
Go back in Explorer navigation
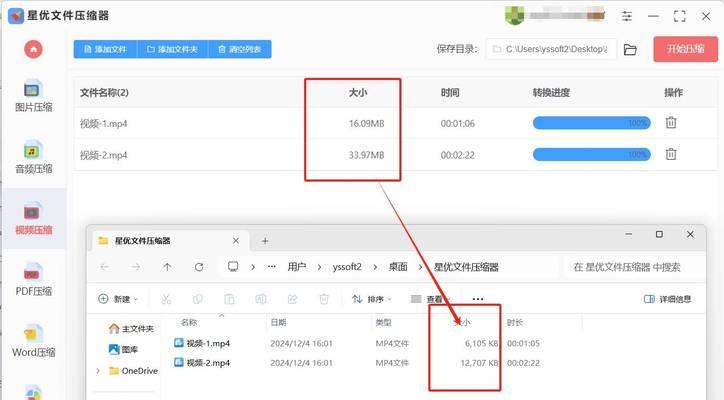(105, 267)
